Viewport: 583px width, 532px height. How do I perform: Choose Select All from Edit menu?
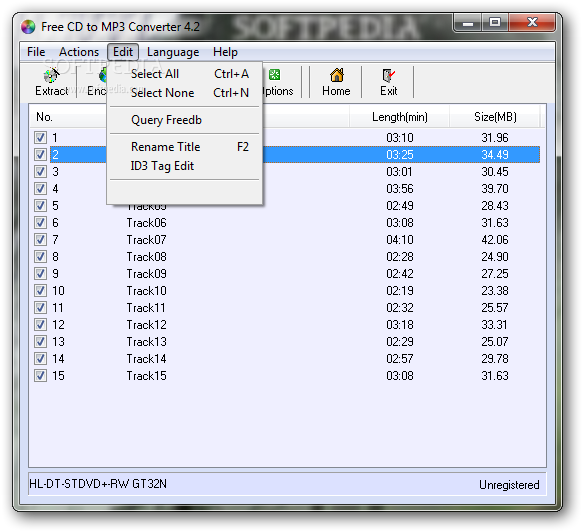click(x=185, y=74)
